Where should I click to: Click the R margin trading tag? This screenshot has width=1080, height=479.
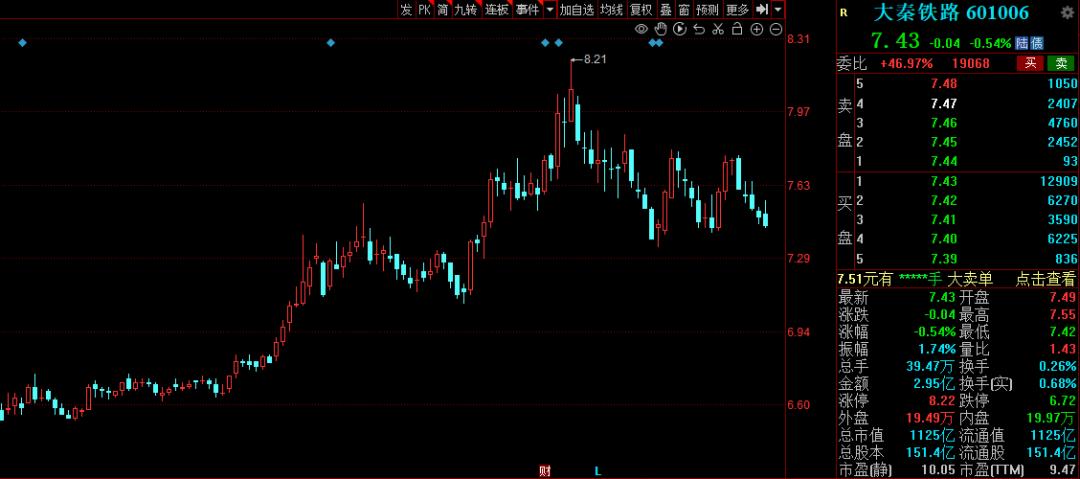click(844, 12)
